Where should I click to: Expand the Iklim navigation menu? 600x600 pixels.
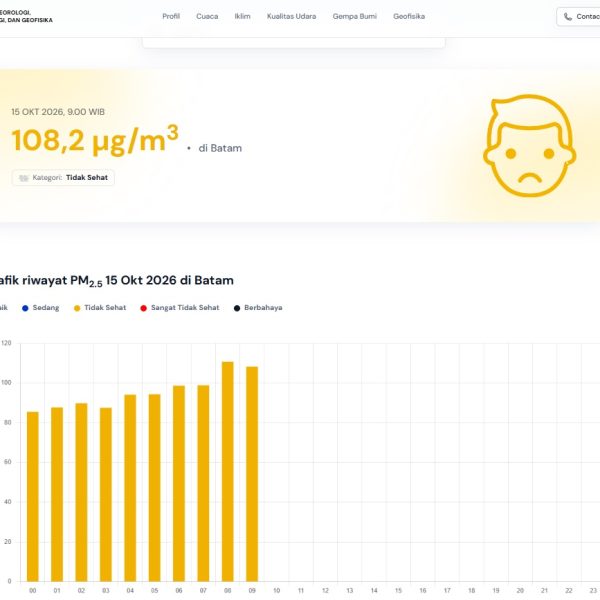[243, 16]
